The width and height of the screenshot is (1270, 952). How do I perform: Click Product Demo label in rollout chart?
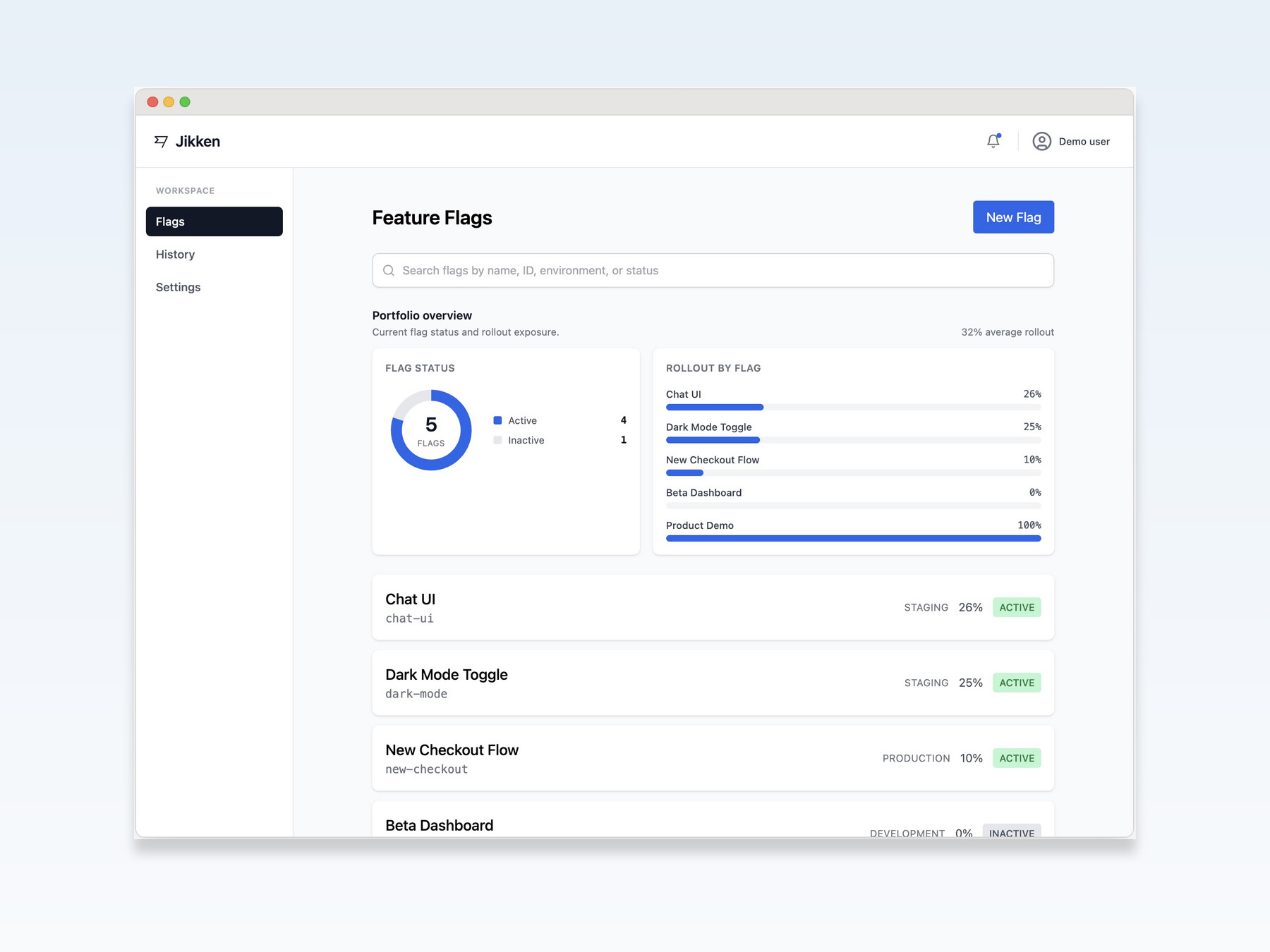[x=699, y=525]
